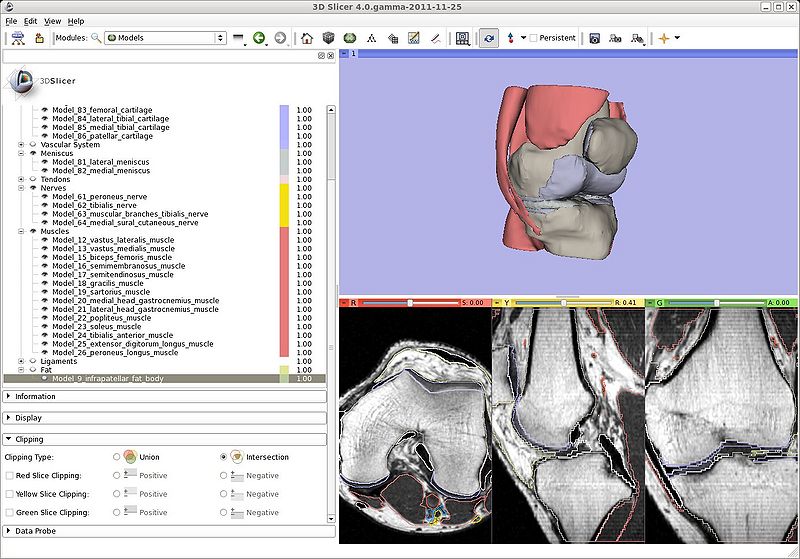Image resolution: width=800 pixels, height=559 pixels.
Task: Click the module search magnifier icon
Action: (x=96, y=38)
